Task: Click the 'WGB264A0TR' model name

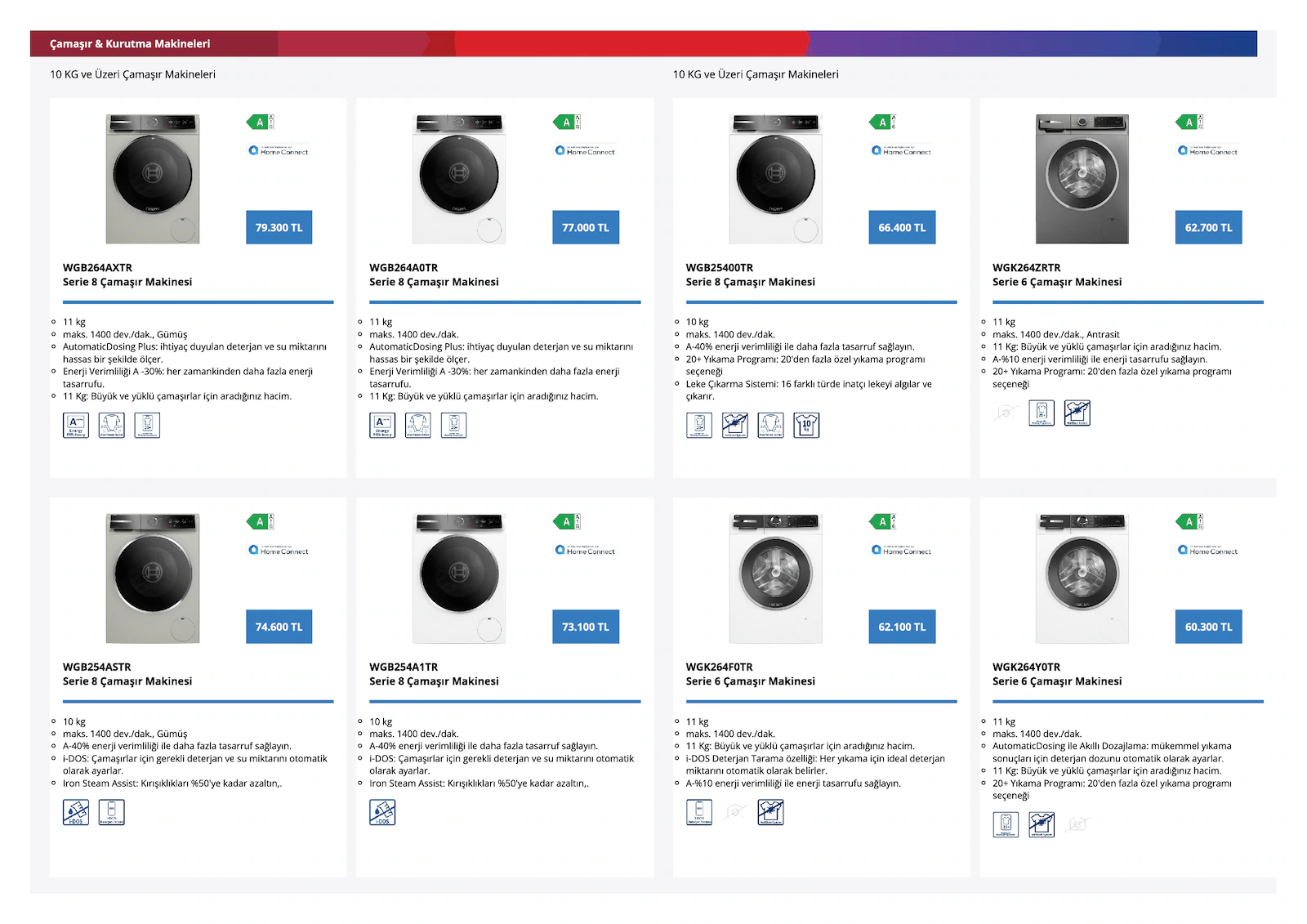Action: coord(404,267)
